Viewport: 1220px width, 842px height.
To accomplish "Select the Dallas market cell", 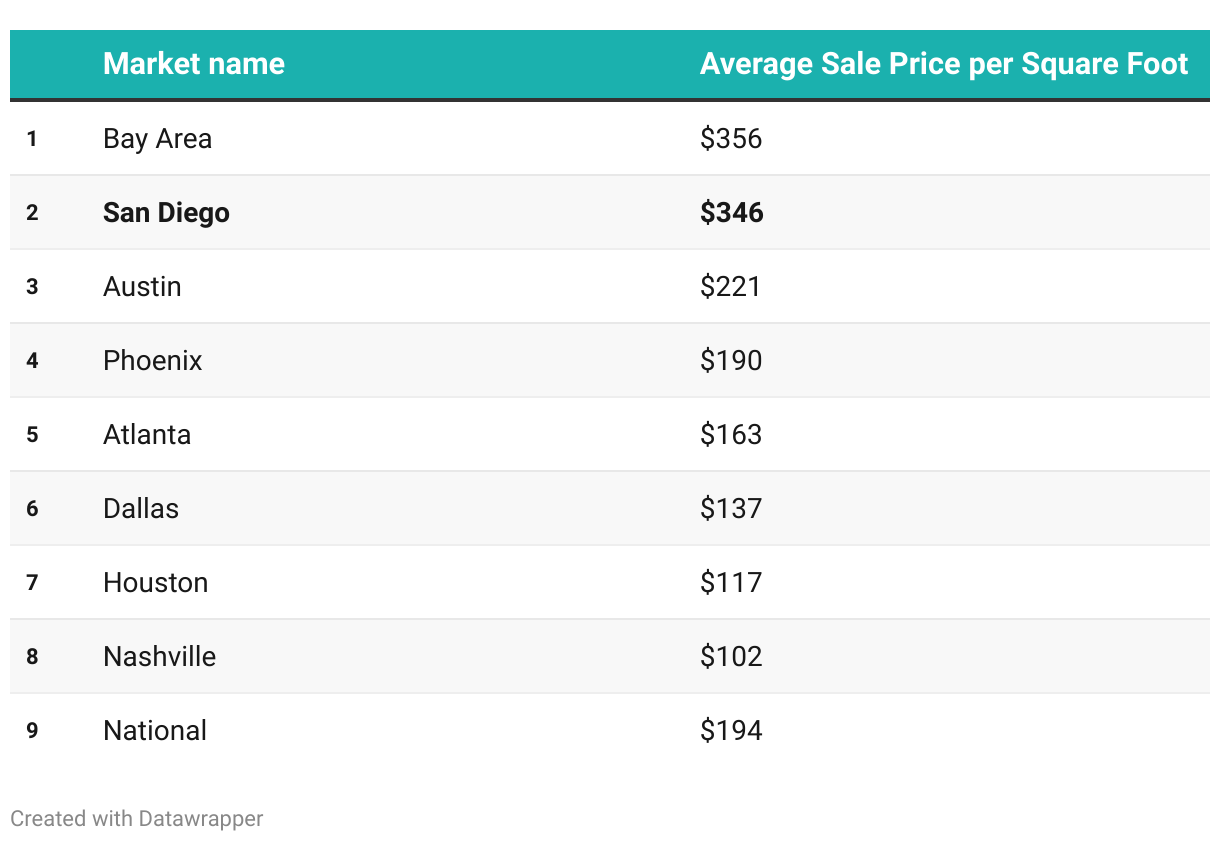I will [141, 508].
